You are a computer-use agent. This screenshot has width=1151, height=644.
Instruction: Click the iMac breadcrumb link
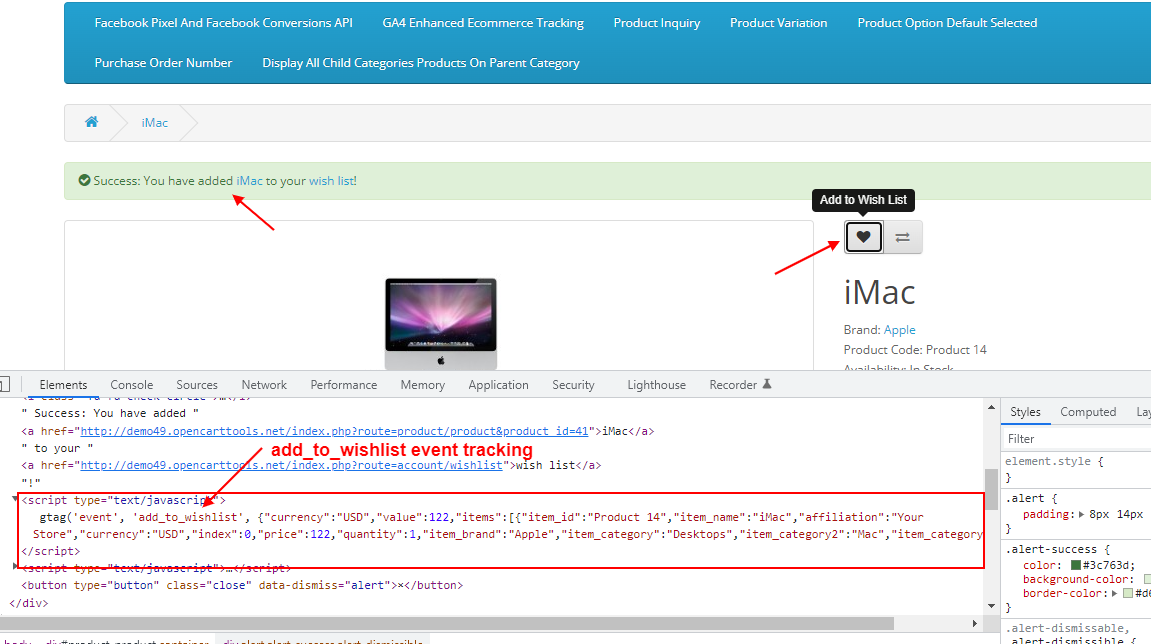[155, 123]
